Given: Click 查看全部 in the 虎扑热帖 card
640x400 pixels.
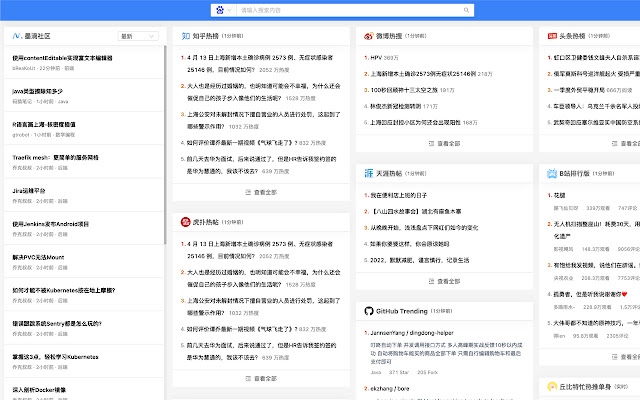Looking at the screenshot, I should (x=265, y=378).
